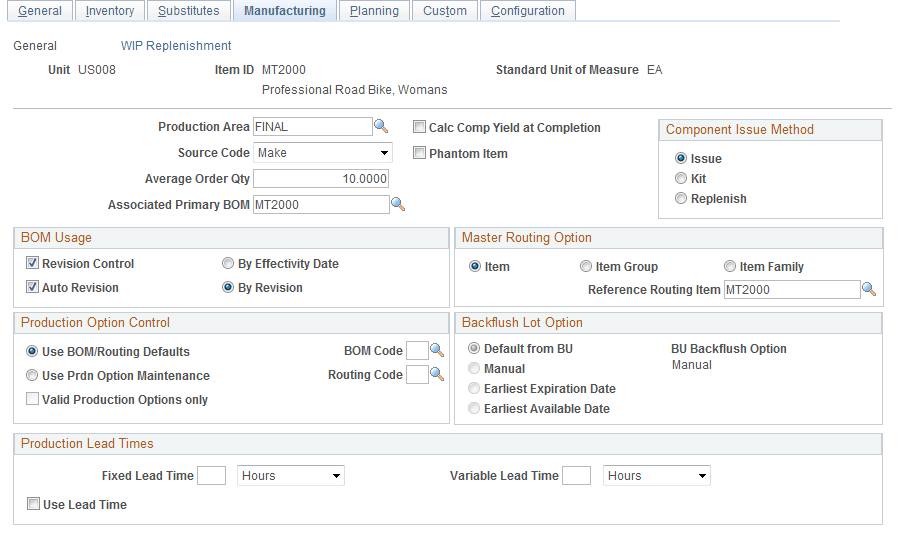The image size is (910, 539).
Task: Click the Fixed Lead Time input box
Action: point(212,476)
